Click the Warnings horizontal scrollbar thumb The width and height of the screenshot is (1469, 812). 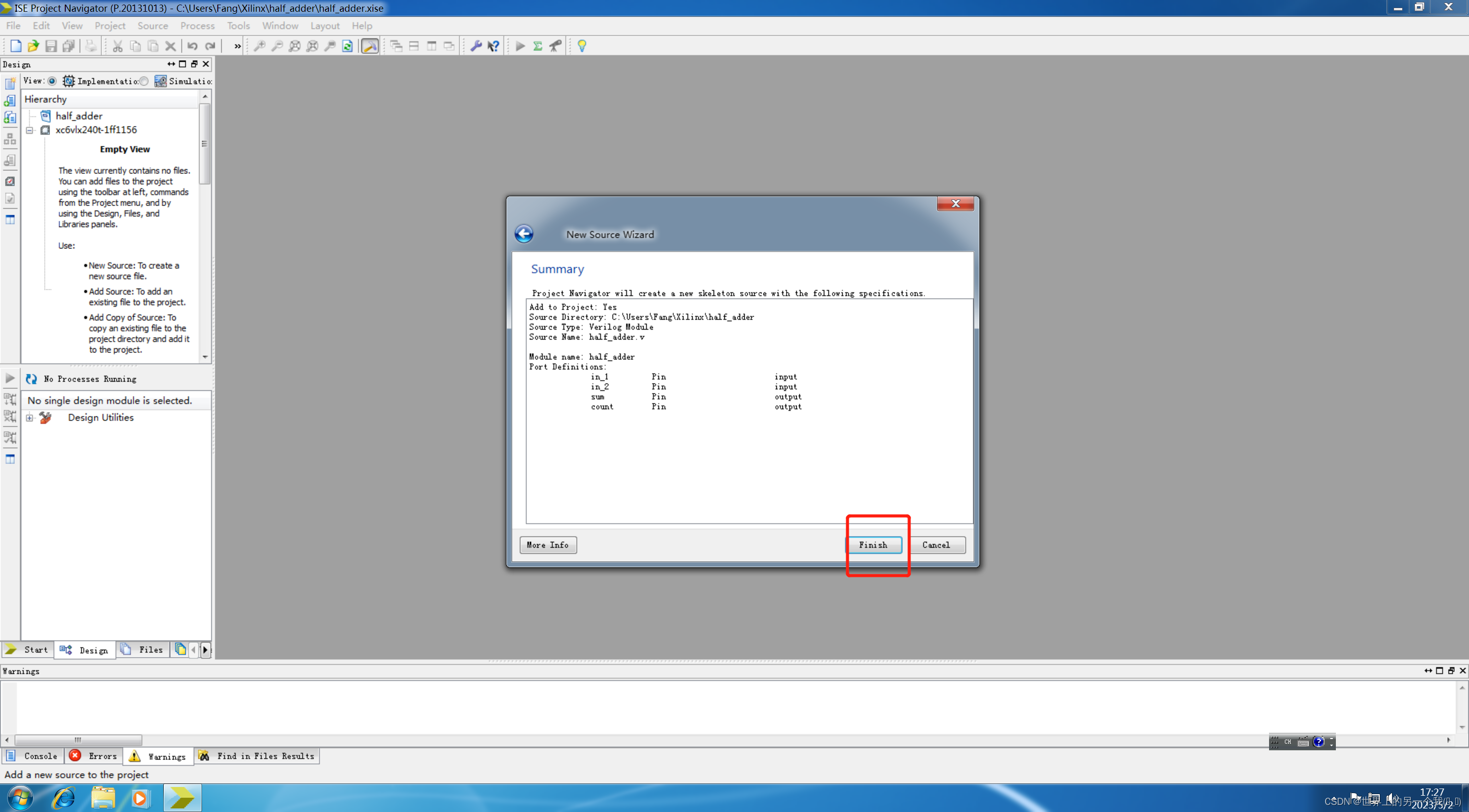(x=78, y=740)
